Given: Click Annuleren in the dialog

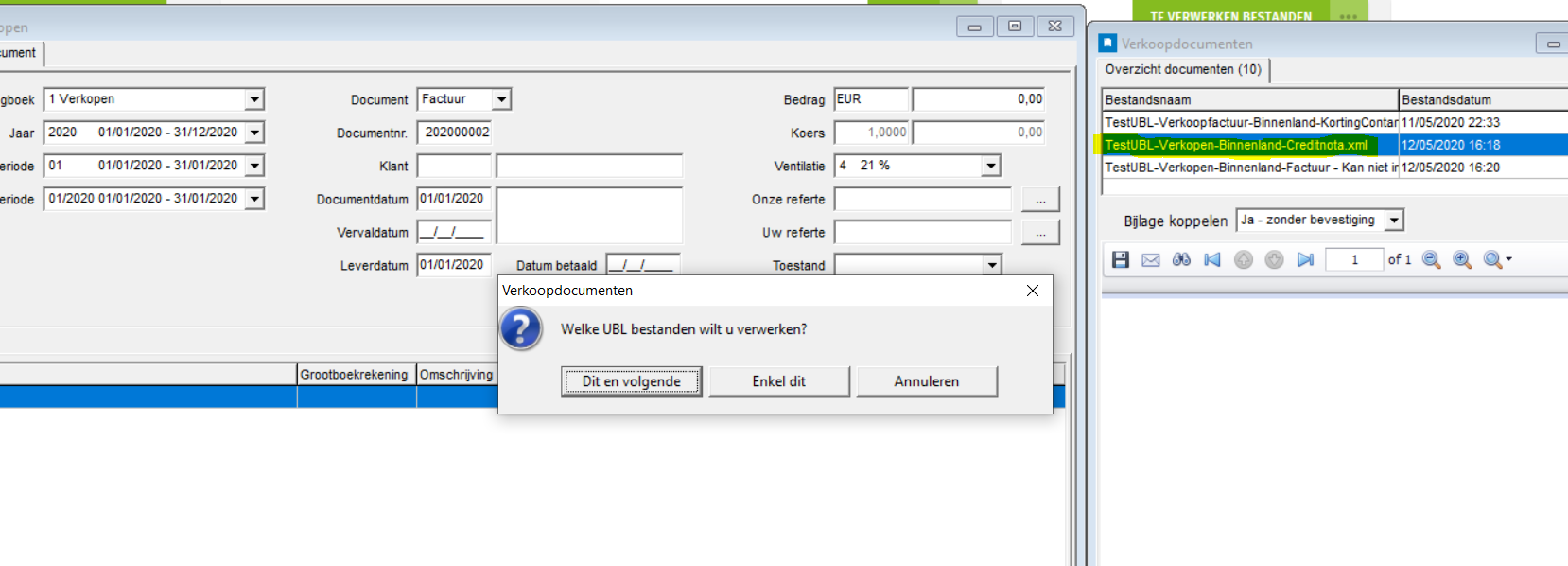Looking at the screenshot, I should [926, 381].
